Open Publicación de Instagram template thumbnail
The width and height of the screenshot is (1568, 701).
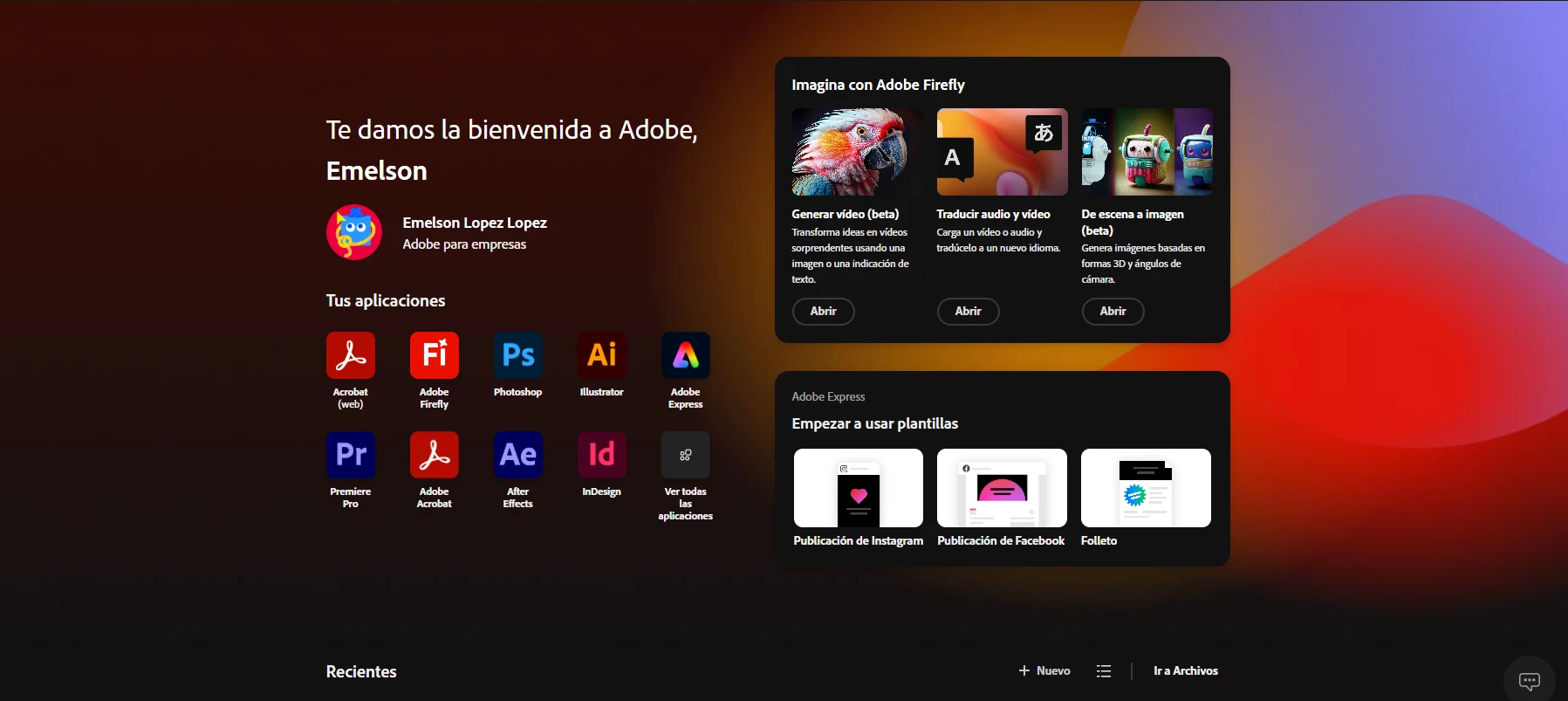point(859,488)
